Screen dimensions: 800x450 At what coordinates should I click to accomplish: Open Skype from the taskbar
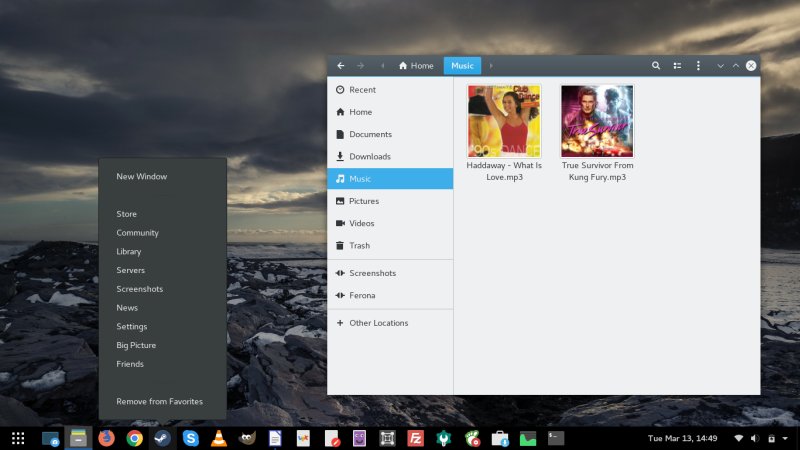(x=191, y=438)
